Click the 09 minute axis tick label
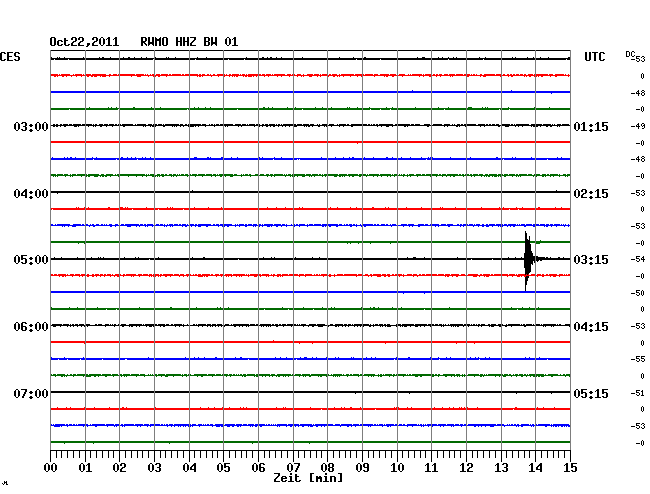Image resolution: width=650 pixels, height=494 pixels. [x=362, y=468]
